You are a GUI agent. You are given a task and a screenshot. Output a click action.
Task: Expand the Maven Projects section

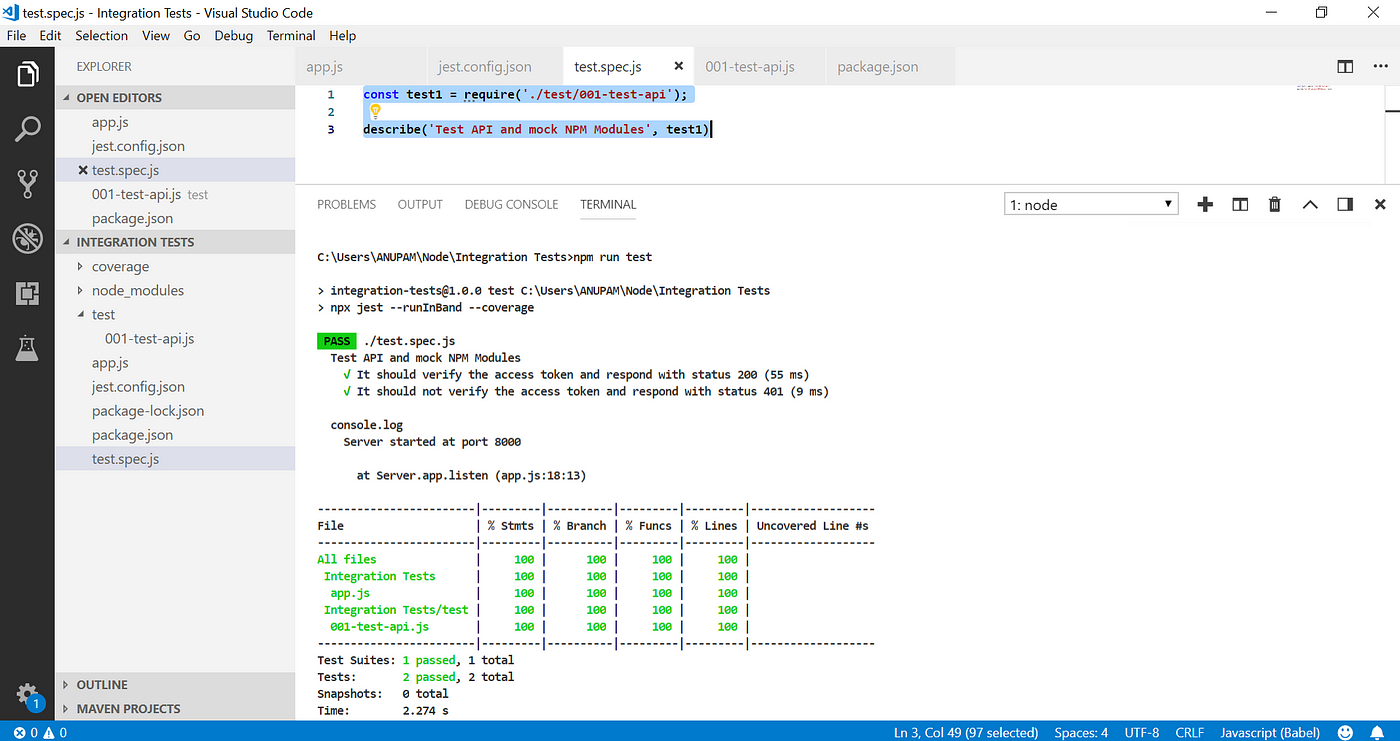[175, 709]
